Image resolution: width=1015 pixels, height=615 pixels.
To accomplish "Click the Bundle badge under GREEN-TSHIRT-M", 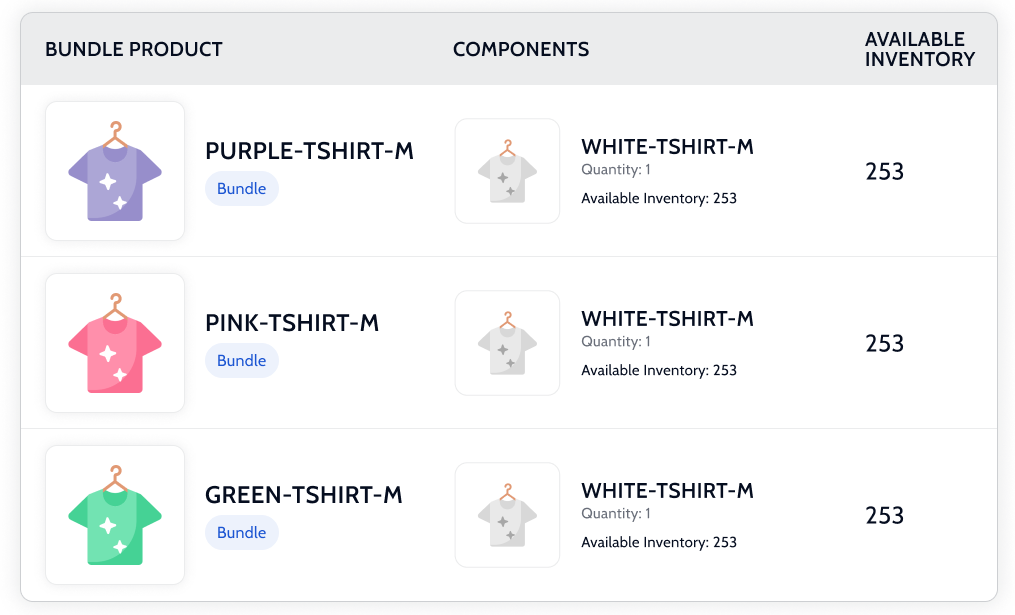I will 242,533.
